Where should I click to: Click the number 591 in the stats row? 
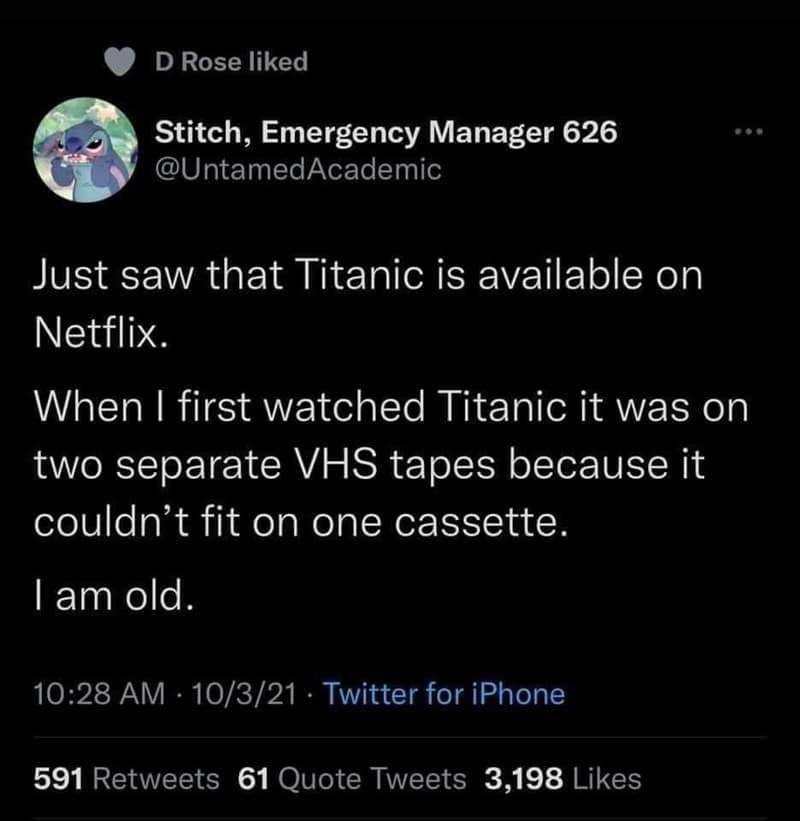pos(58,778)
